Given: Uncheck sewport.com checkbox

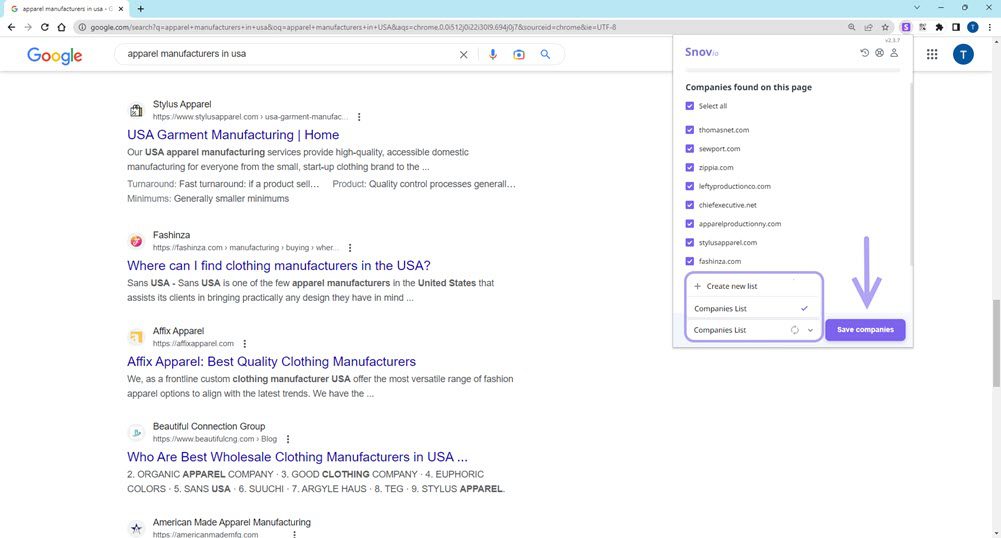Looking at the screenshot, I should point(689,149).
